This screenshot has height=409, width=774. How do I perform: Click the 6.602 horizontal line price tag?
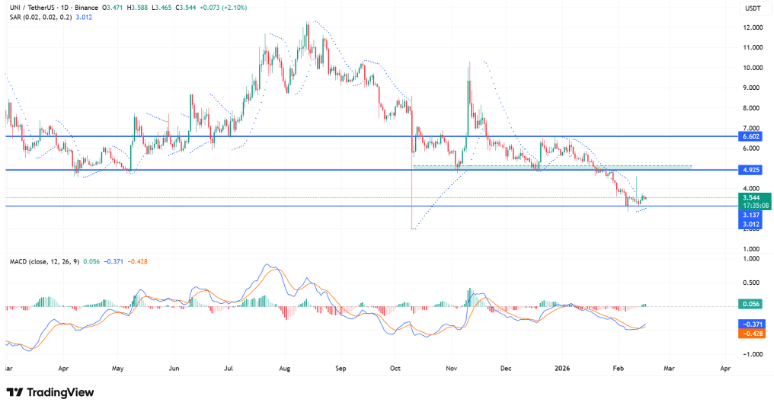tap(752, 136)
